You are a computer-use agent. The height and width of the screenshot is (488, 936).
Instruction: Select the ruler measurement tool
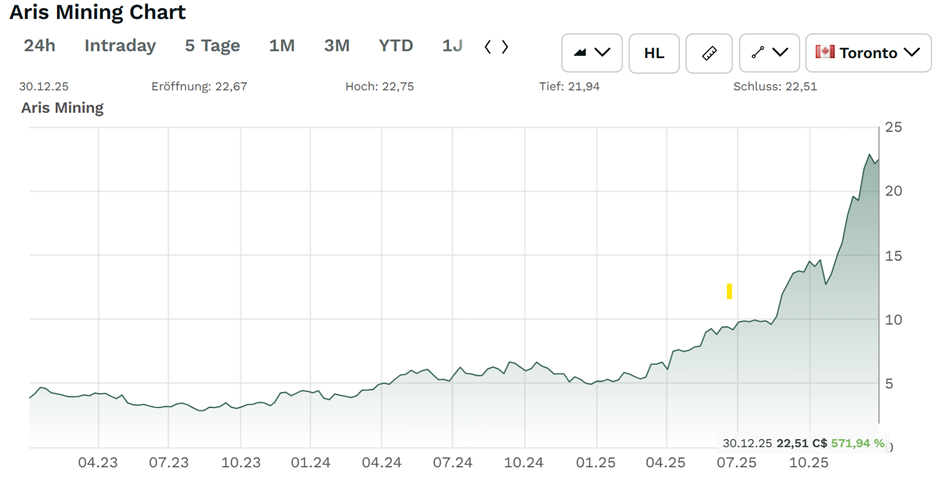[x=709, y=53]
